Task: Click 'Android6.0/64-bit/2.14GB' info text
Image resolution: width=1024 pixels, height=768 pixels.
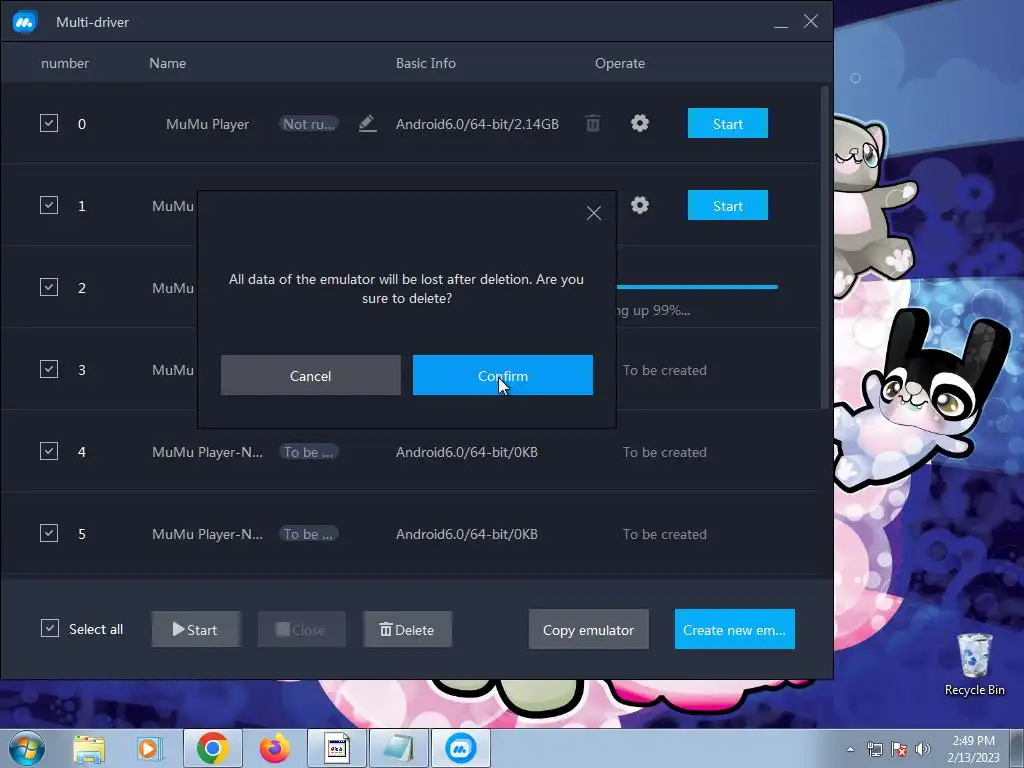Action: [x=477, y=124]
